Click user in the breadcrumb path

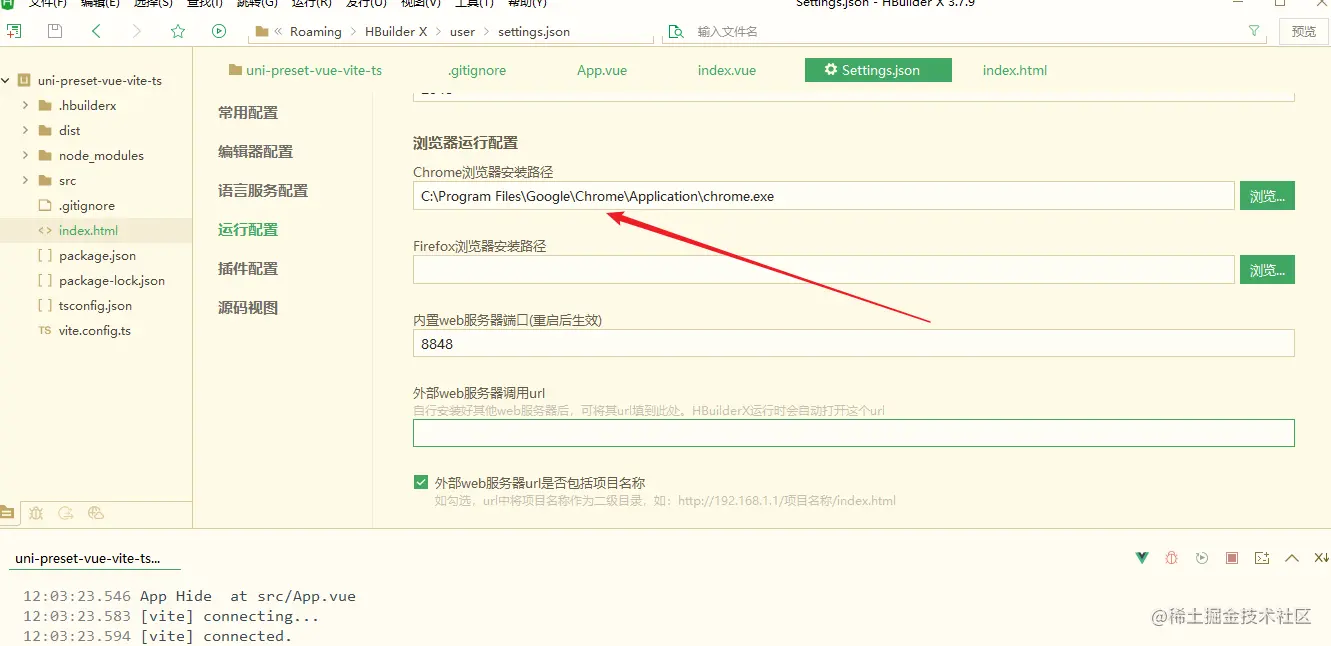tap(463, 32)
